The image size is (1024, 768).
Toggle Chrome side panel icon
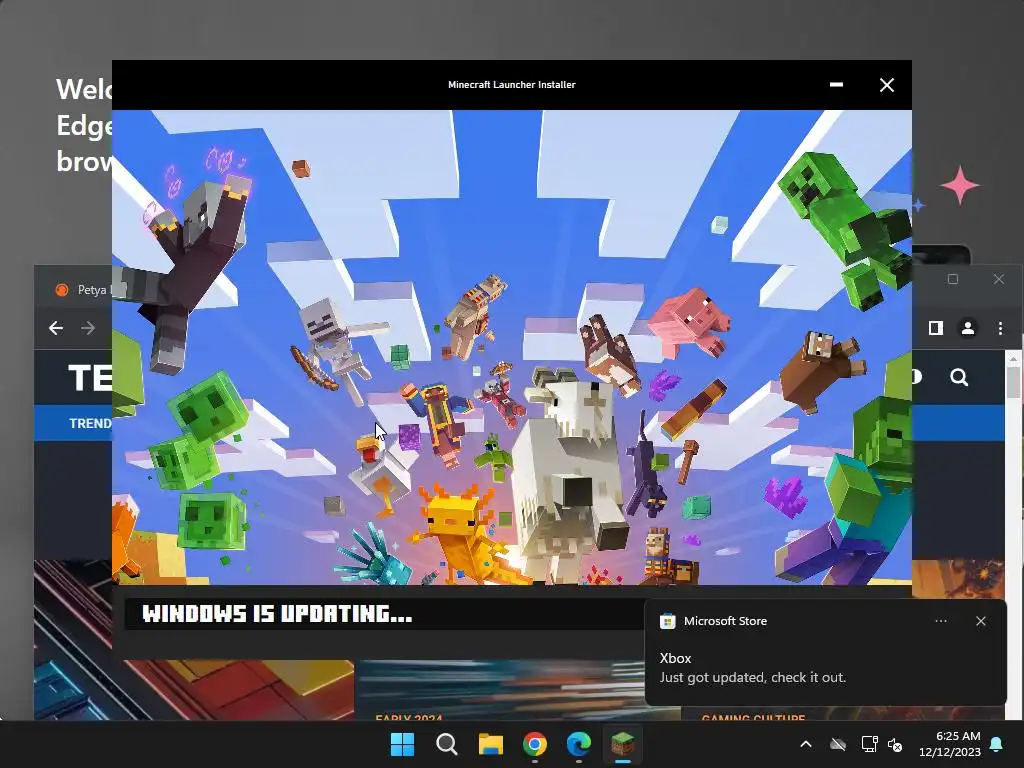pos(936,328)
